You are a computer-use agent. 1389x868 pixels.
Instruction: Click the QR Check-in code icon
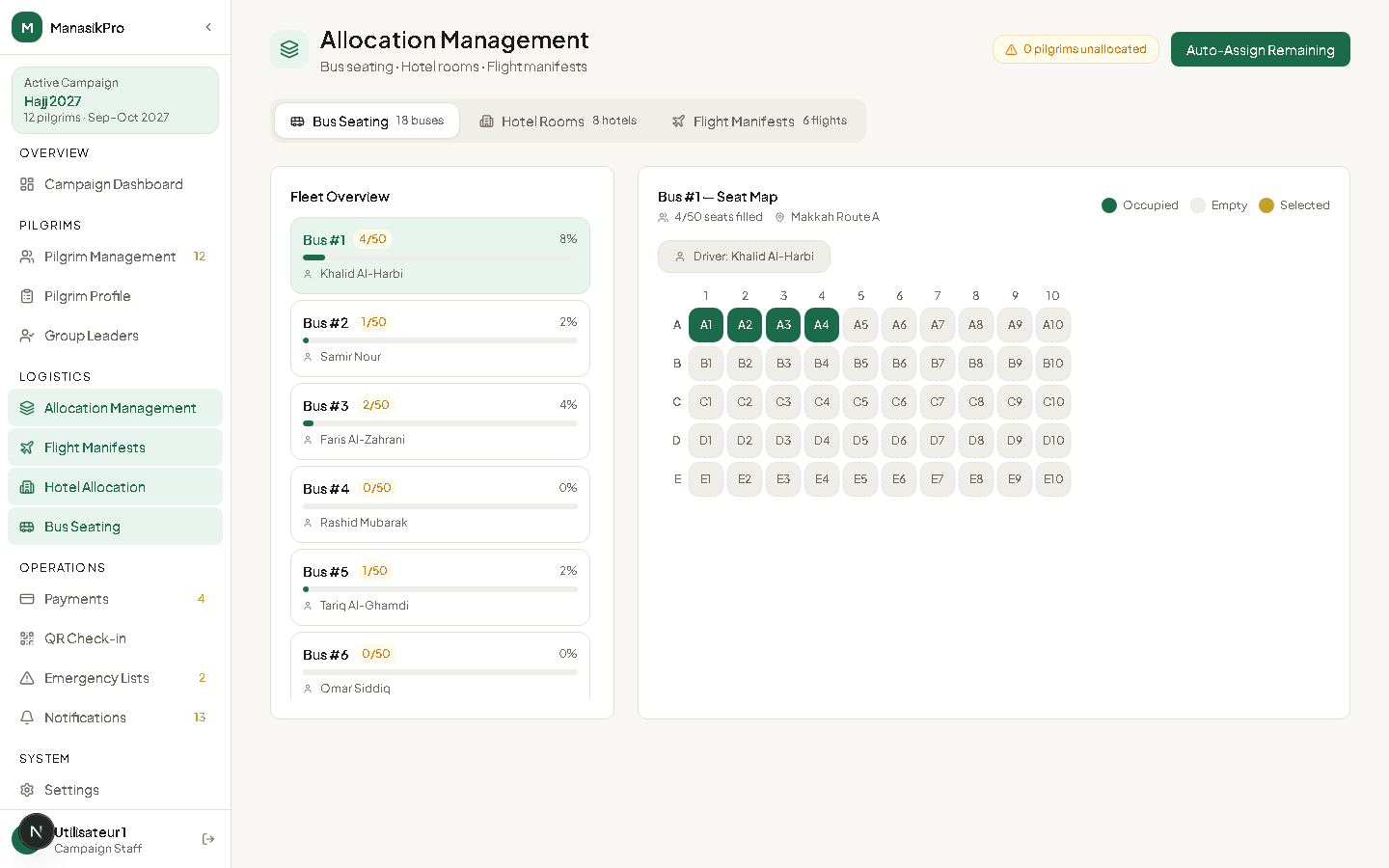point(27,638)
